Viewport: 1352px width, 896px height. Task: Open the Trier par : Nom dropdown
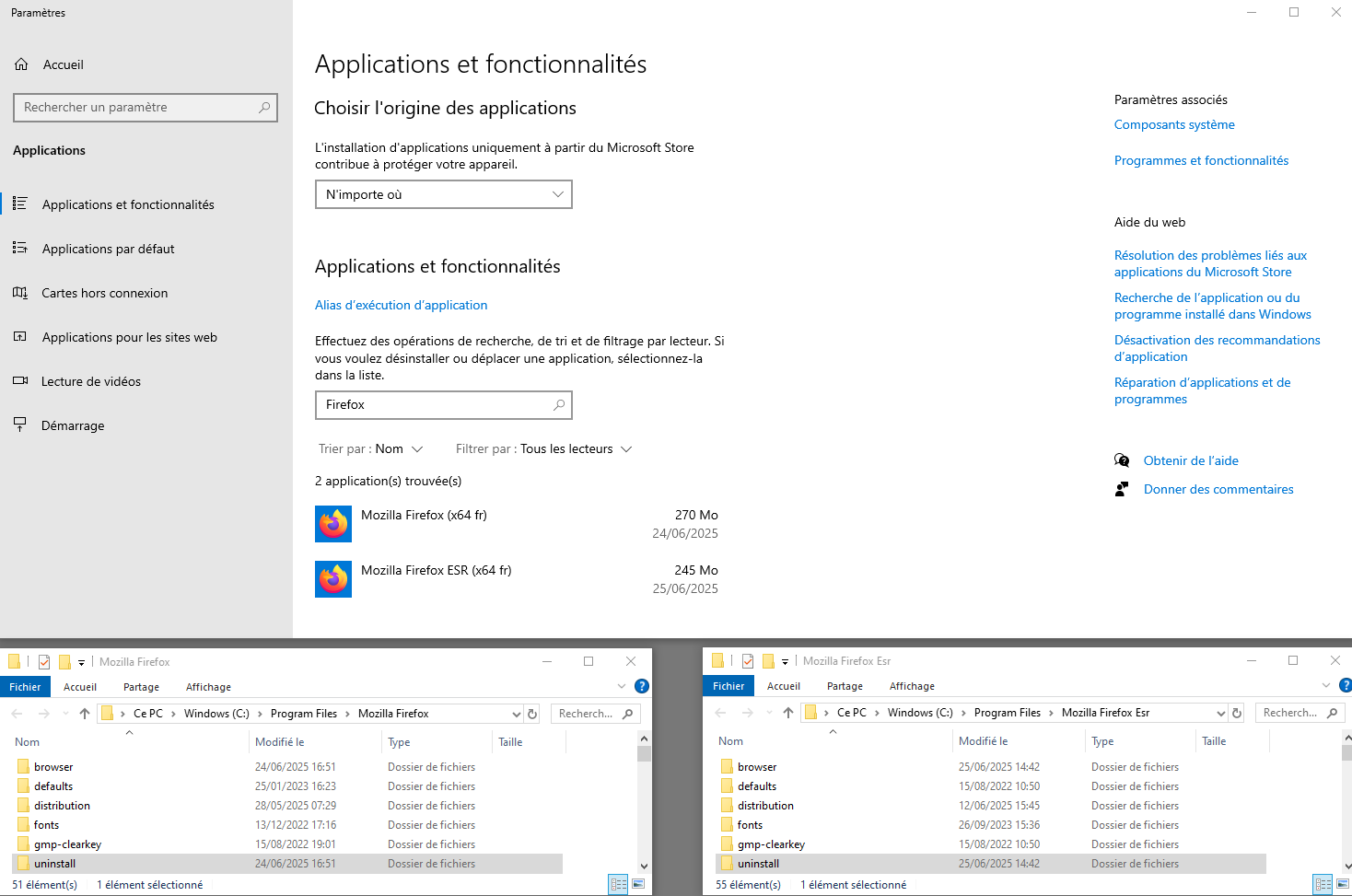370,449
